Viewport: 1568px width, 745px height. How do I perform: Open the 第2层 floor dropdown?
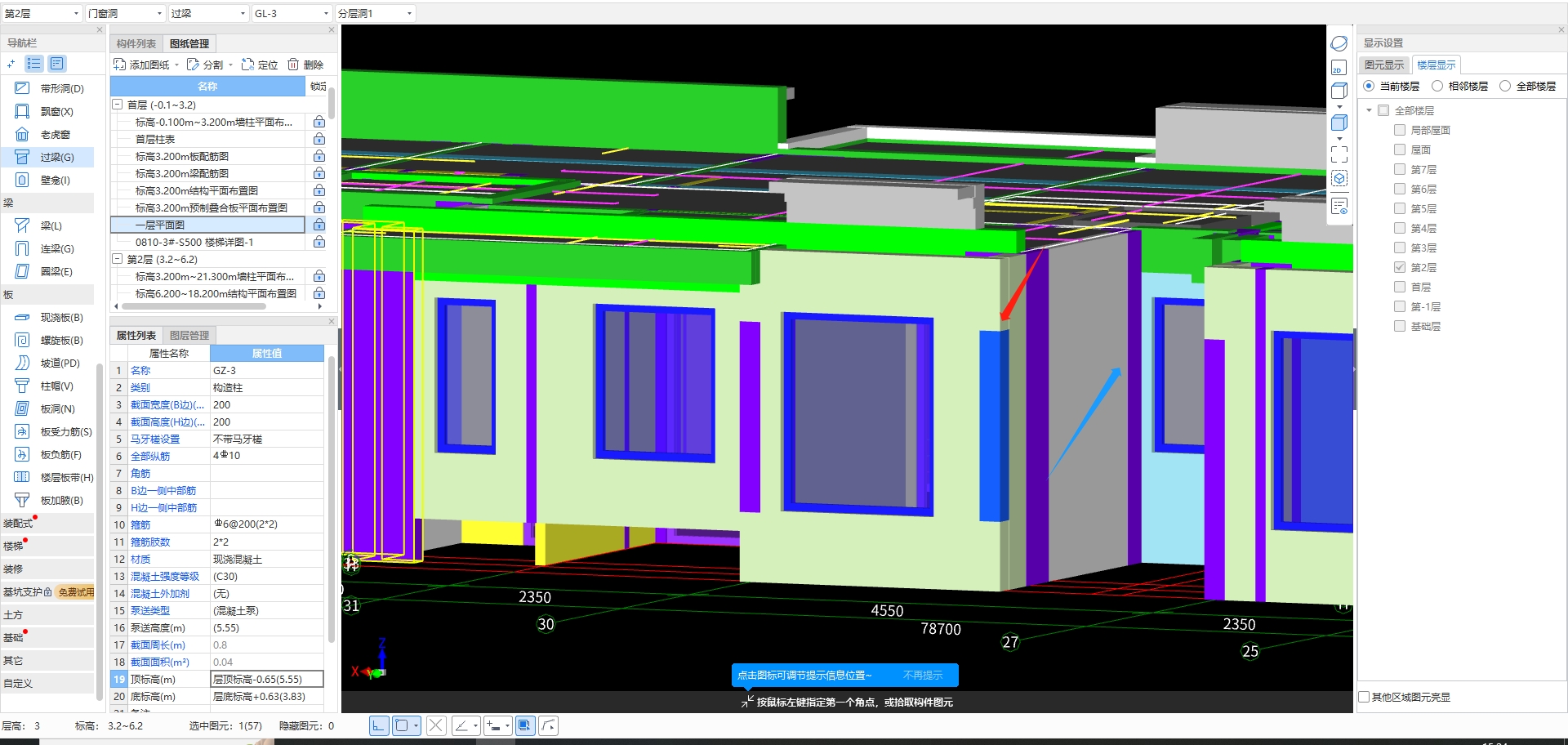(42, 14)
